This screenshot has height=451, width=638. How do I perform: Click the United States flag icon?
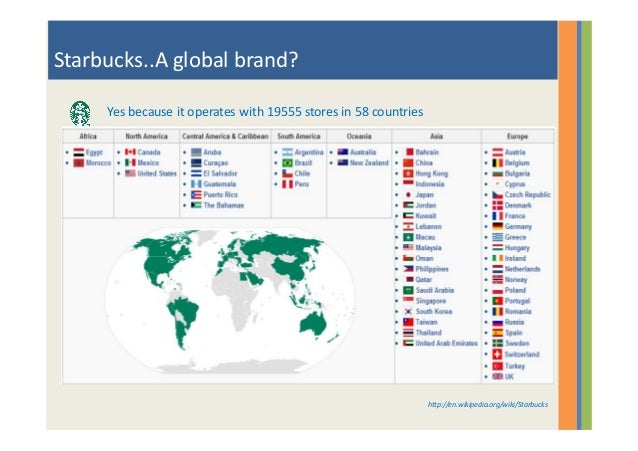(x=130, y=173)
